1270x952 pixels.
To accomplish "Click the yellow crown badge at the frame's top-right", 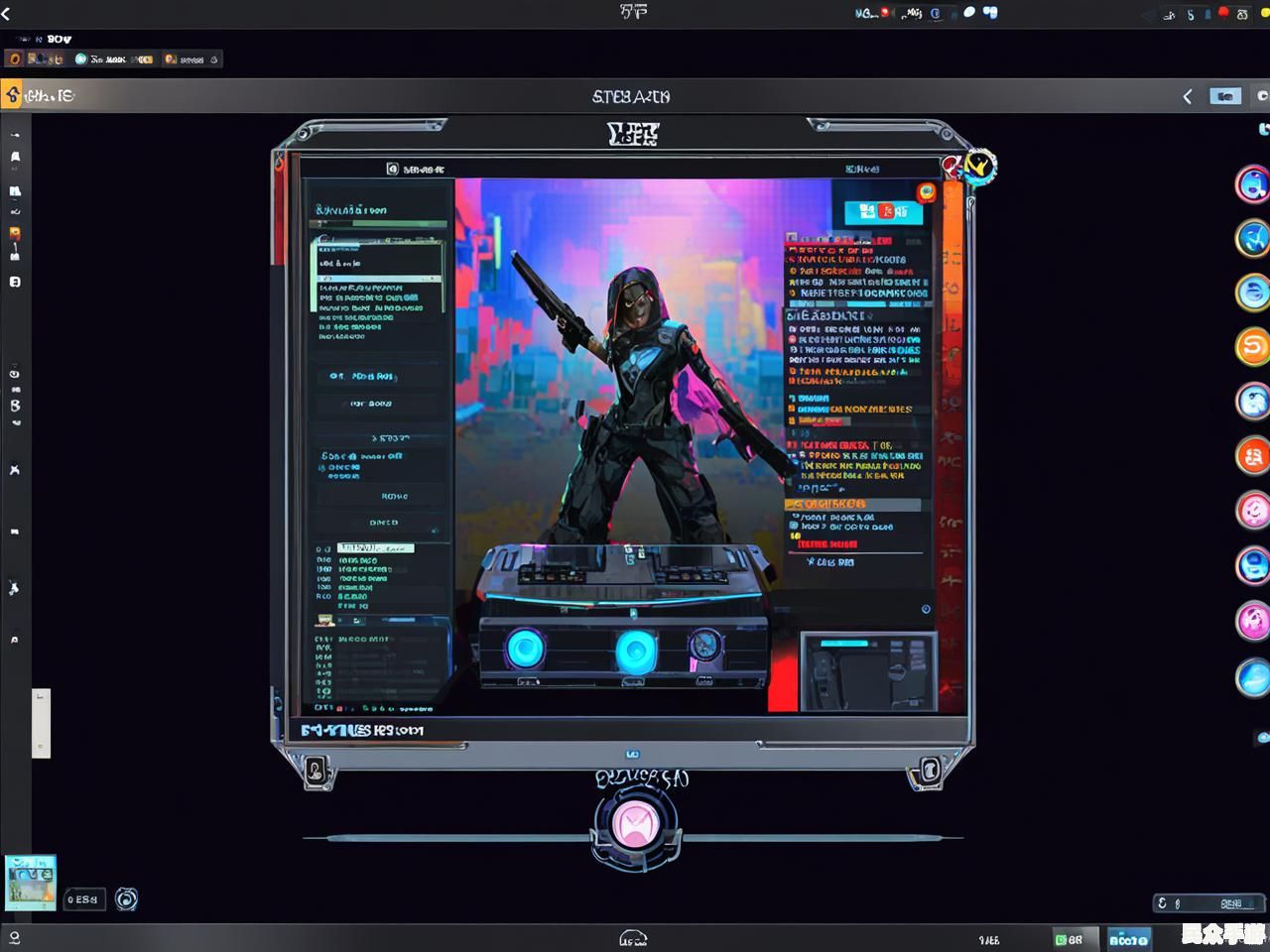I will click(x=979, y=166).
